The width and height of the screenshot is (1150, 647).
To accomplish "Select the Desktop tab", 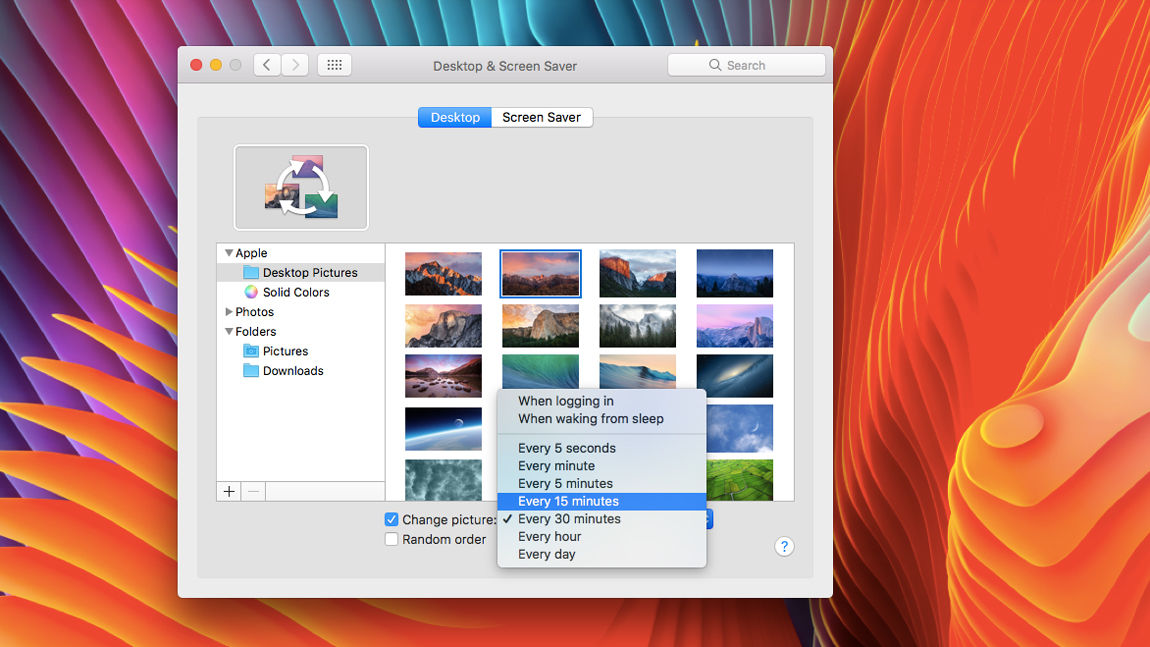I will (455, 117).
